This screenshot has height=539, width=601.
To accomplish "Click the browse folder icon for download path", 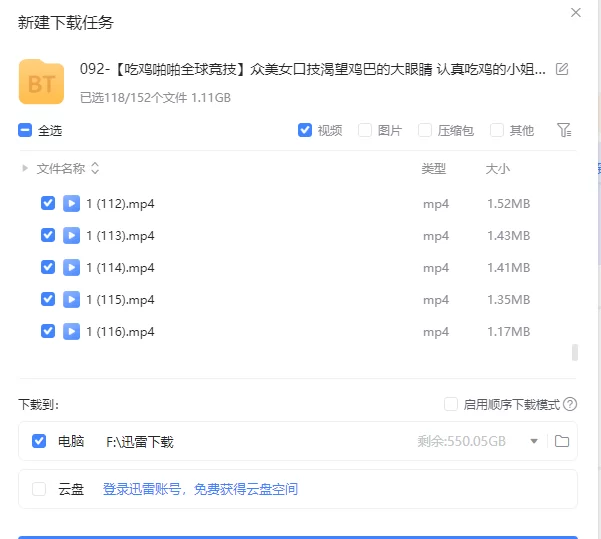I will point(561,441).
